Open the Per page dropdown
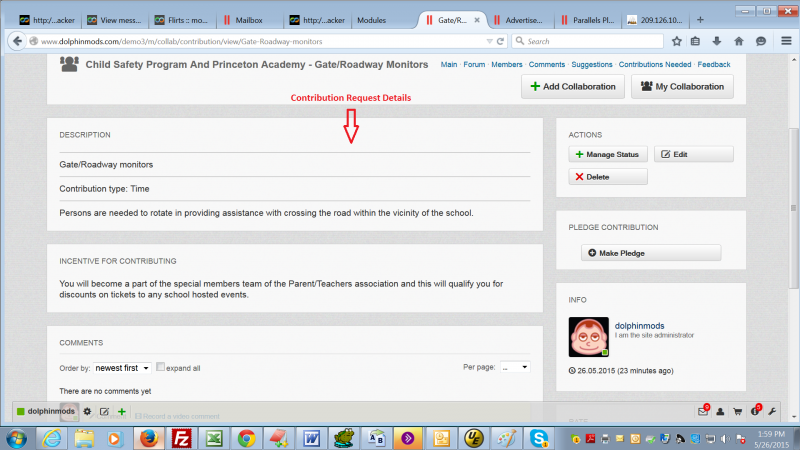Viewport: 800px width, 450px height. [515, 367]
